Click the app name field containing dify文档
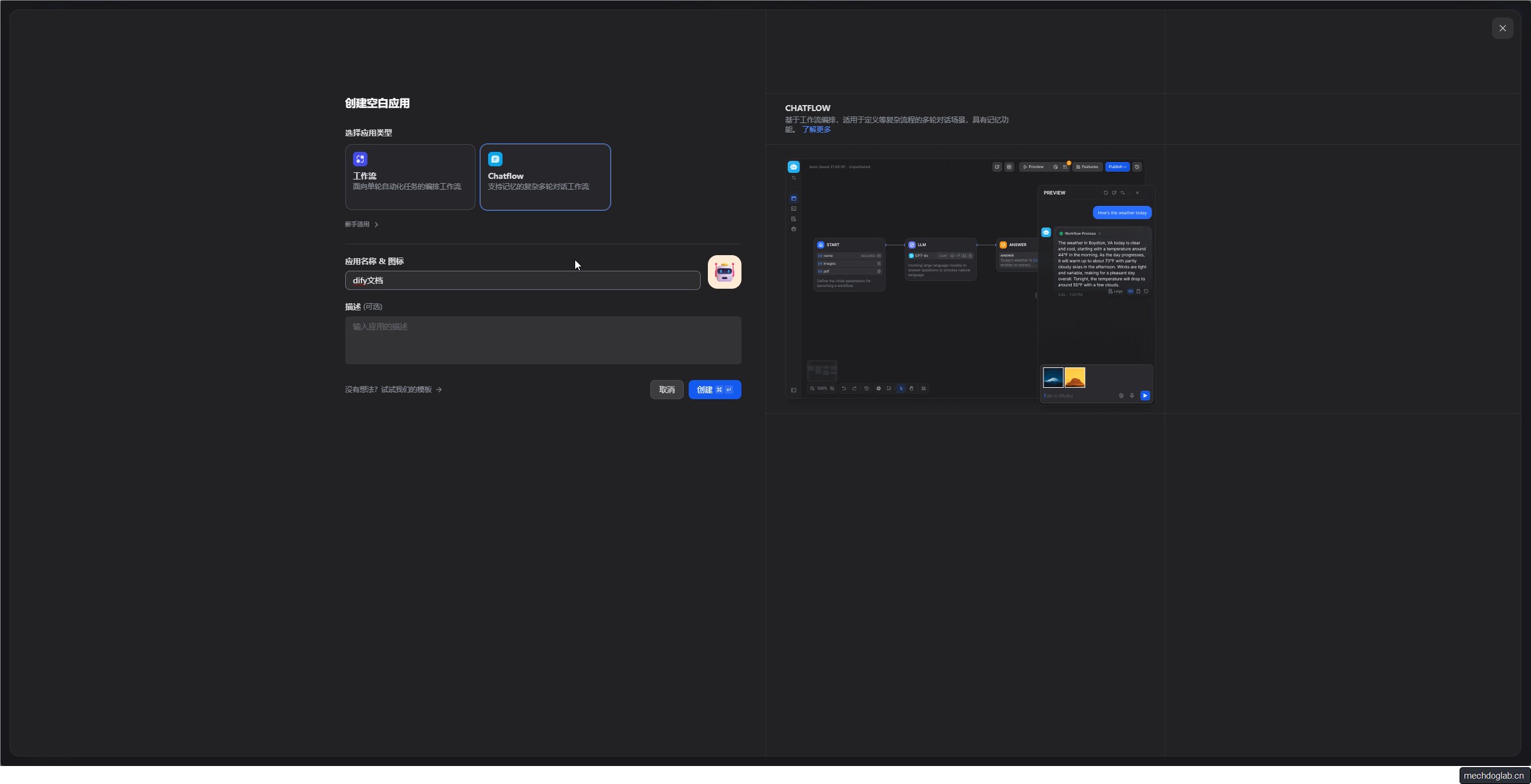The image size is (1531, 784). pos(522,280)
